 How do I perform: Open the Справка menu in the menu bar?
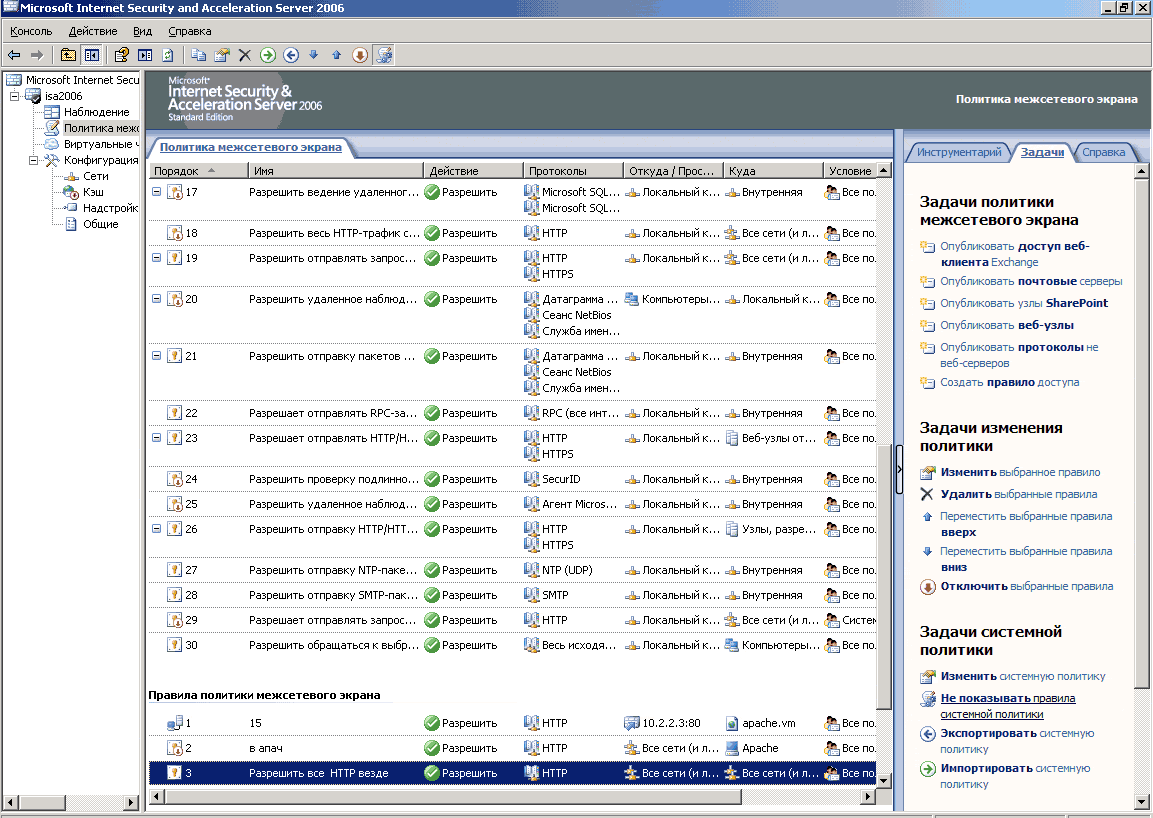pos(190,32)
